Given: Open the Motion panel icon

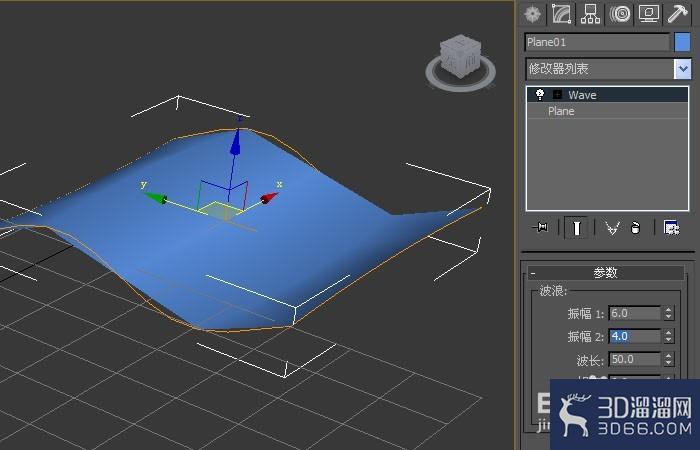Looking at the screenshot, I should point(620,14).
